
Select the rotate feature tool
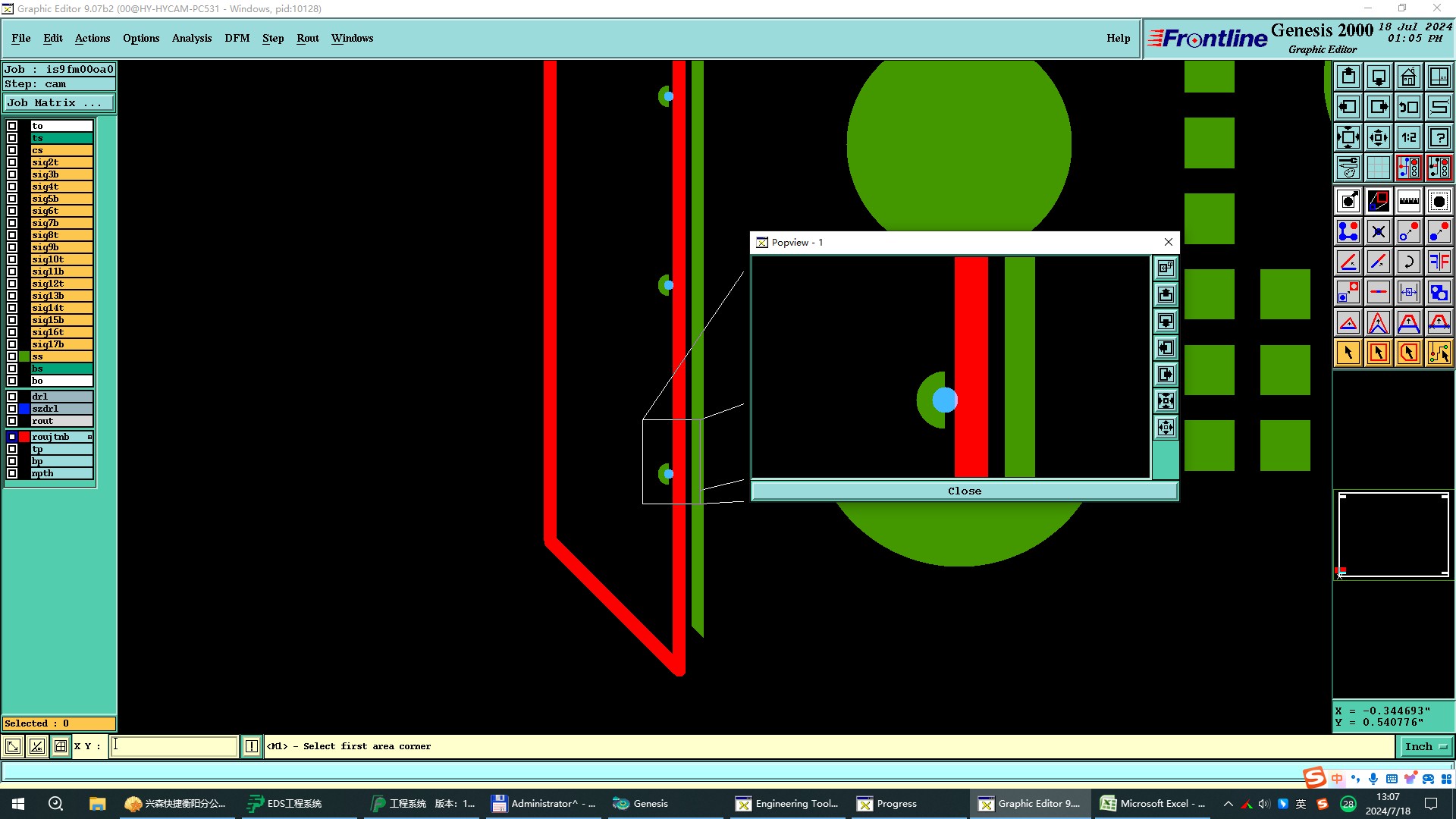(x=1408, y=262)
